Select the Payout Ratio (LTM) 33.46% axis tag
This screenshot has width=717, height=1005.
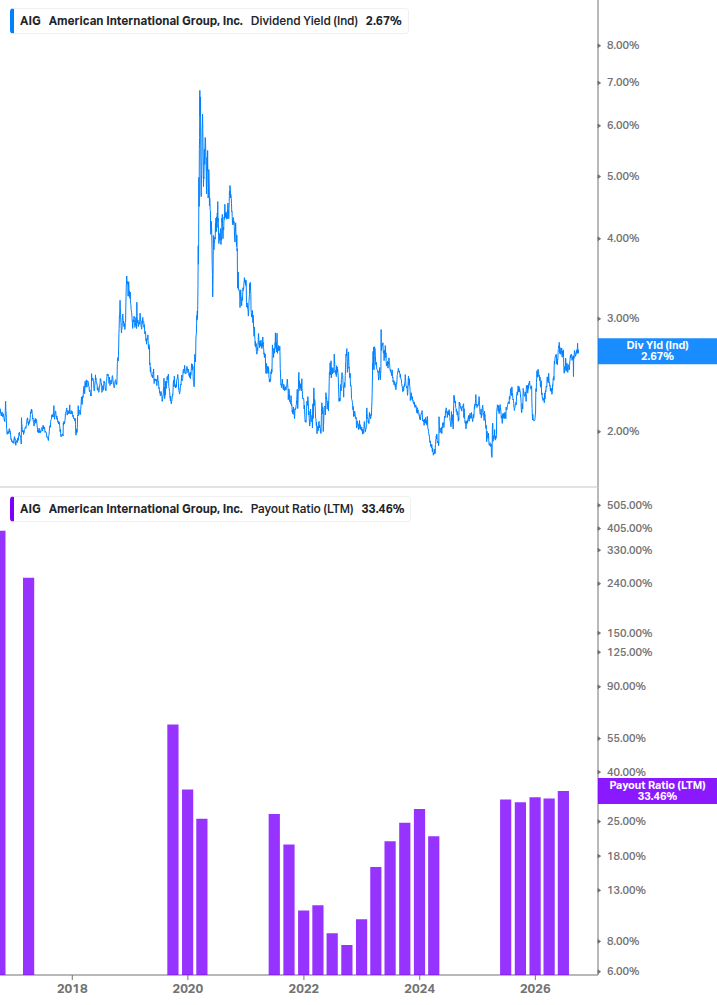pyautogui.click(x=657, y=791)
